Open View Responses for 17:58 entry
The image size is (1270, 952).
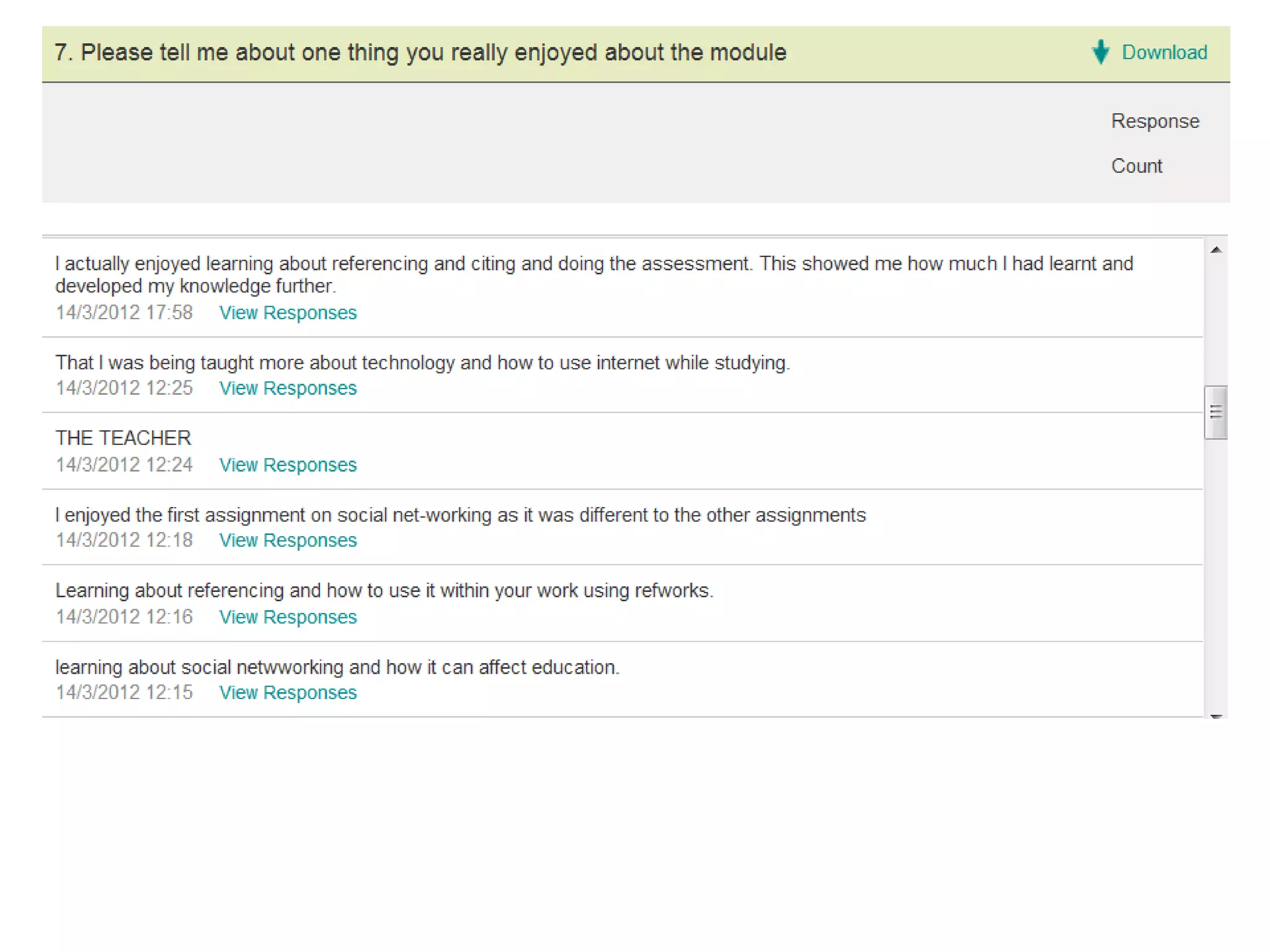[x=288, y=313]
